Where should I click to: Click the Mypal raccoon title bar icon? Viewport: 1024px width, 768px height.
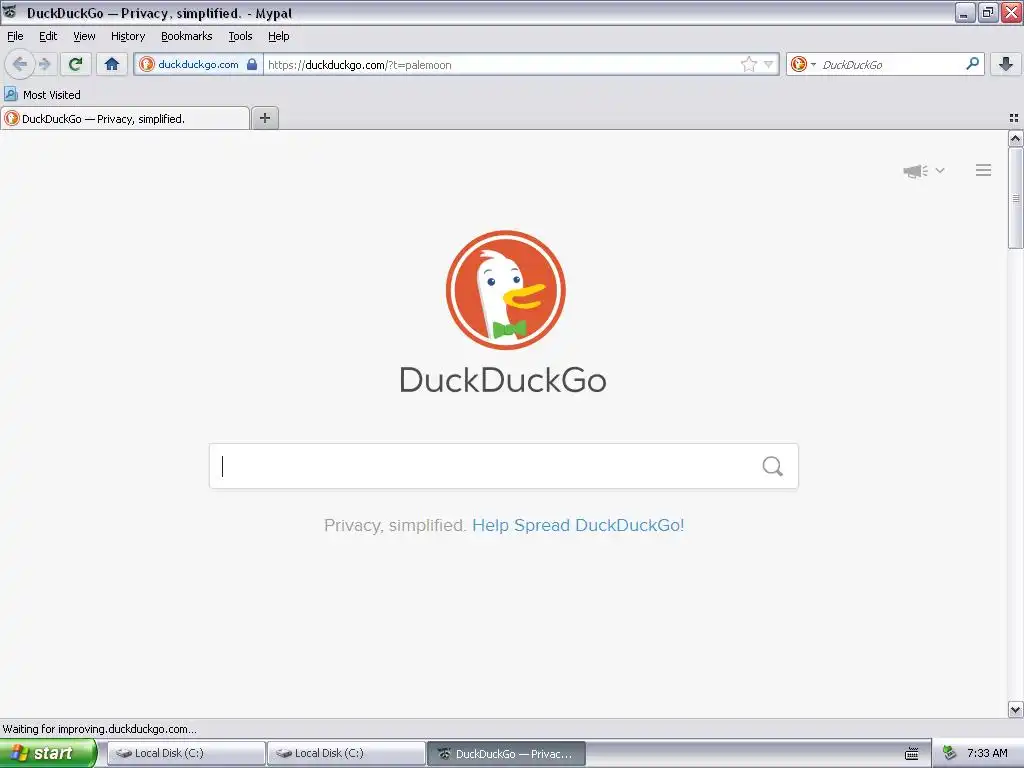pyautogui.click(x=10, y=12)
